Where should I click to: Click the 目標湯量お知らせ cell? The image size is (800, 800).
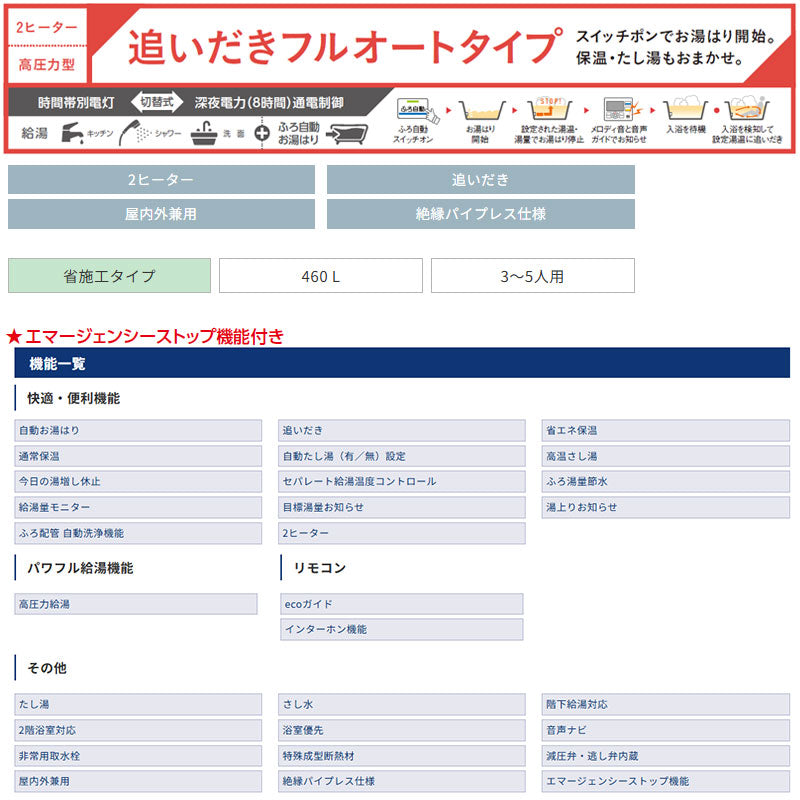(402, 508)
